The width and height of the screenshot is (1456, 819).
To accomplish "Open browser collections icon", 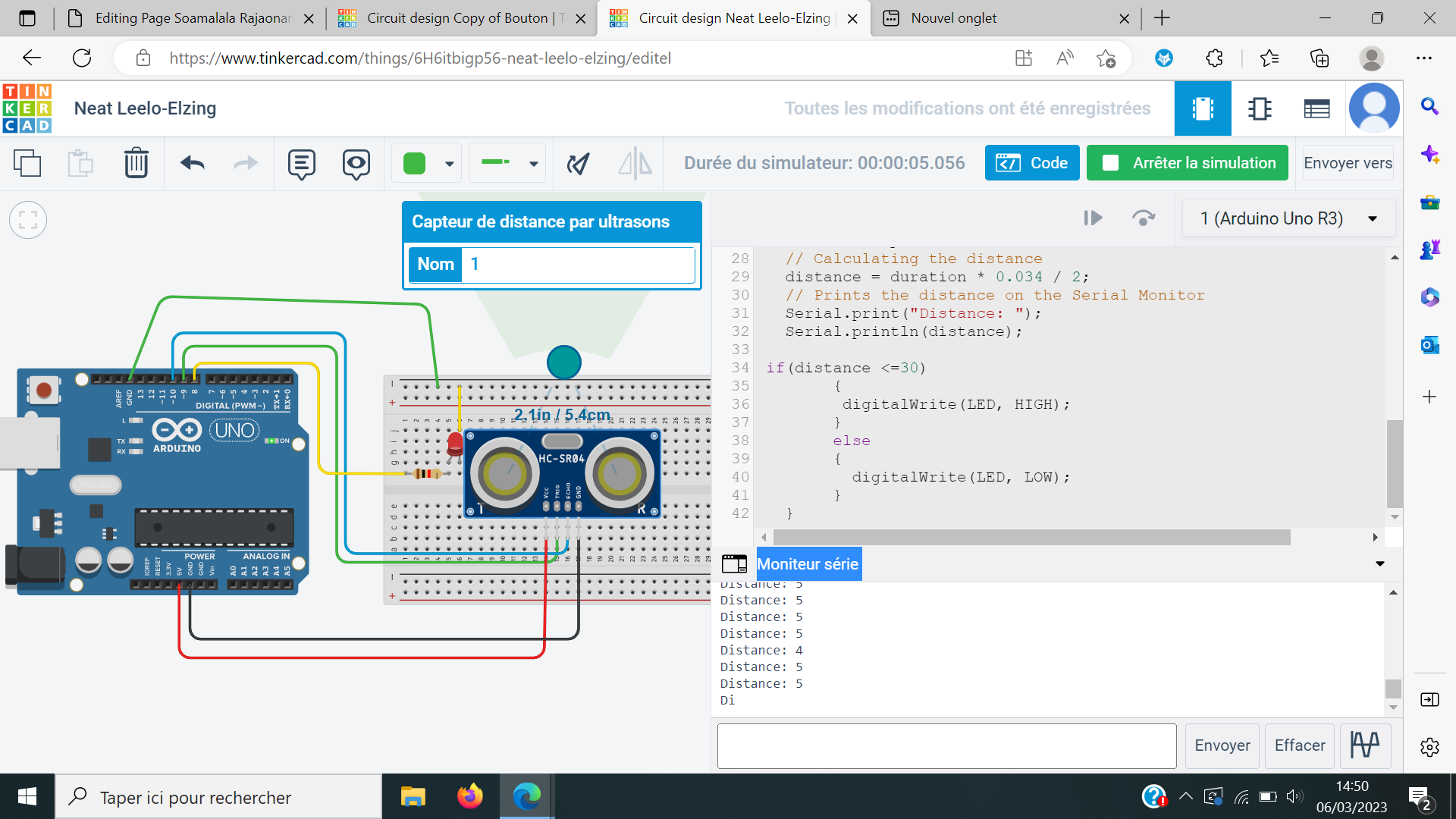I will [1319, 58].
